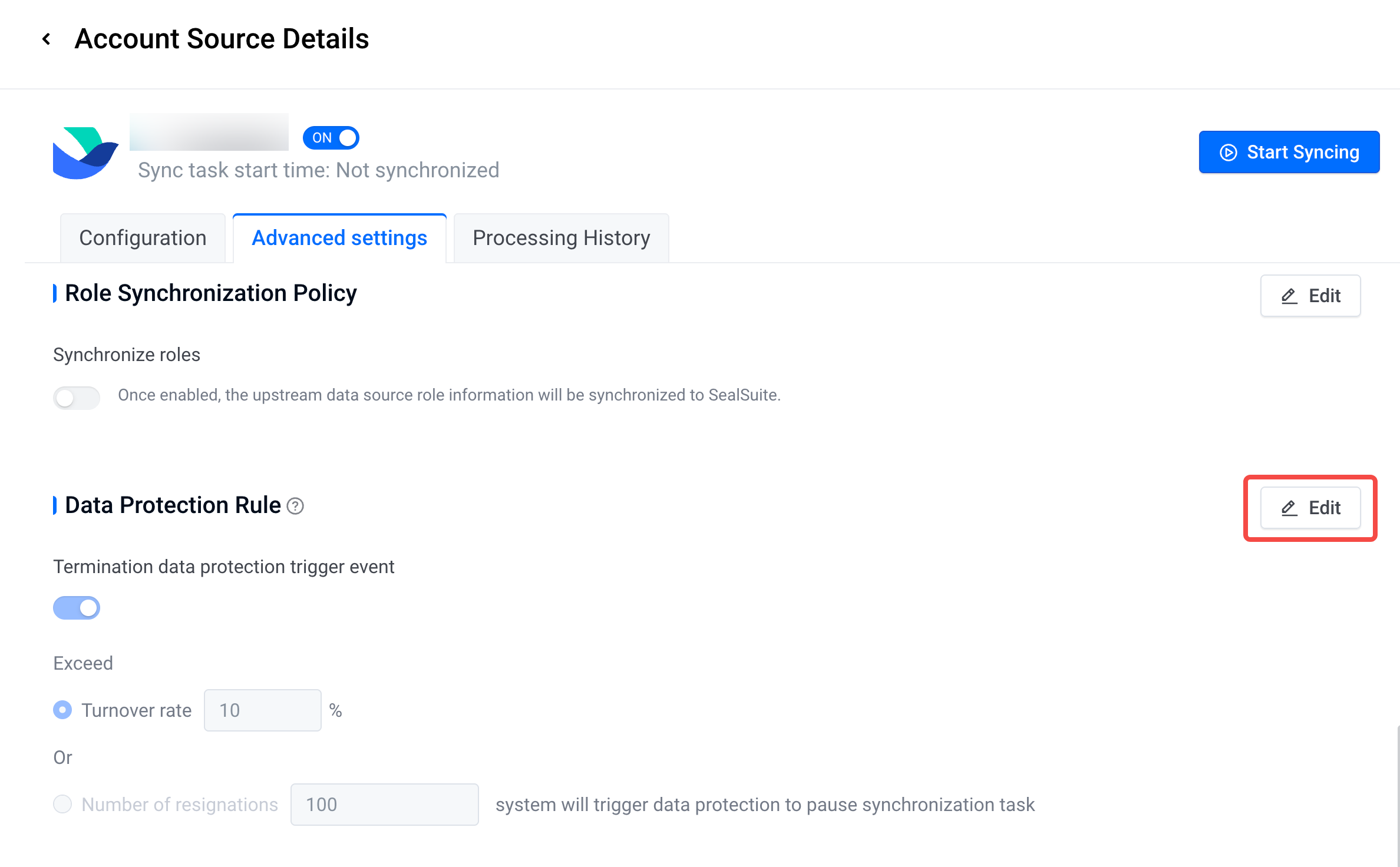Enable the Synchronize roles toggle
The height and width of the screenshot is (867, 1400).
point(77,398)
